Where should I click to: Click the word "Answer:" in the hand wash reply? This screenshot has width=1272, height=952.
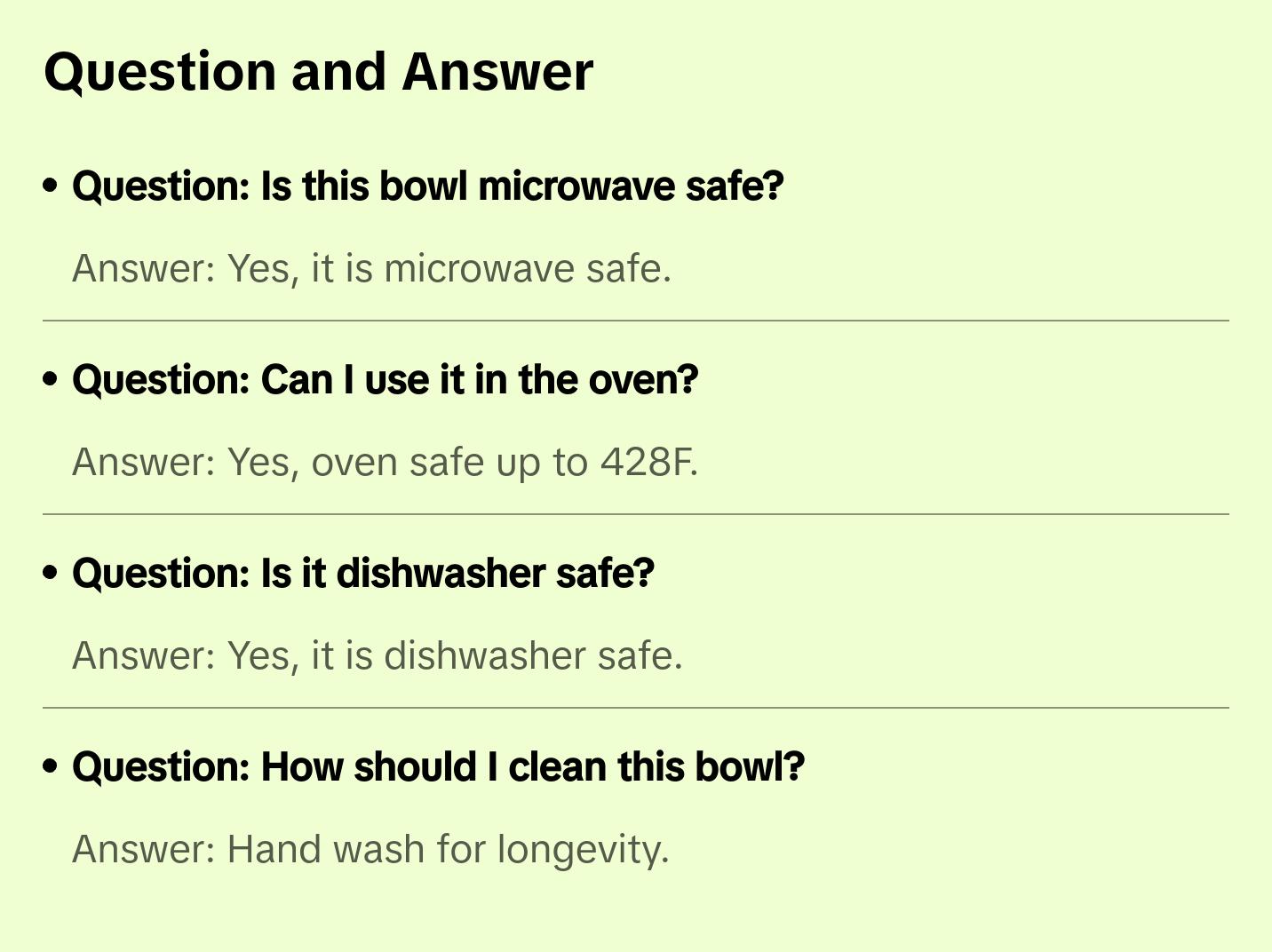(144, 849)
